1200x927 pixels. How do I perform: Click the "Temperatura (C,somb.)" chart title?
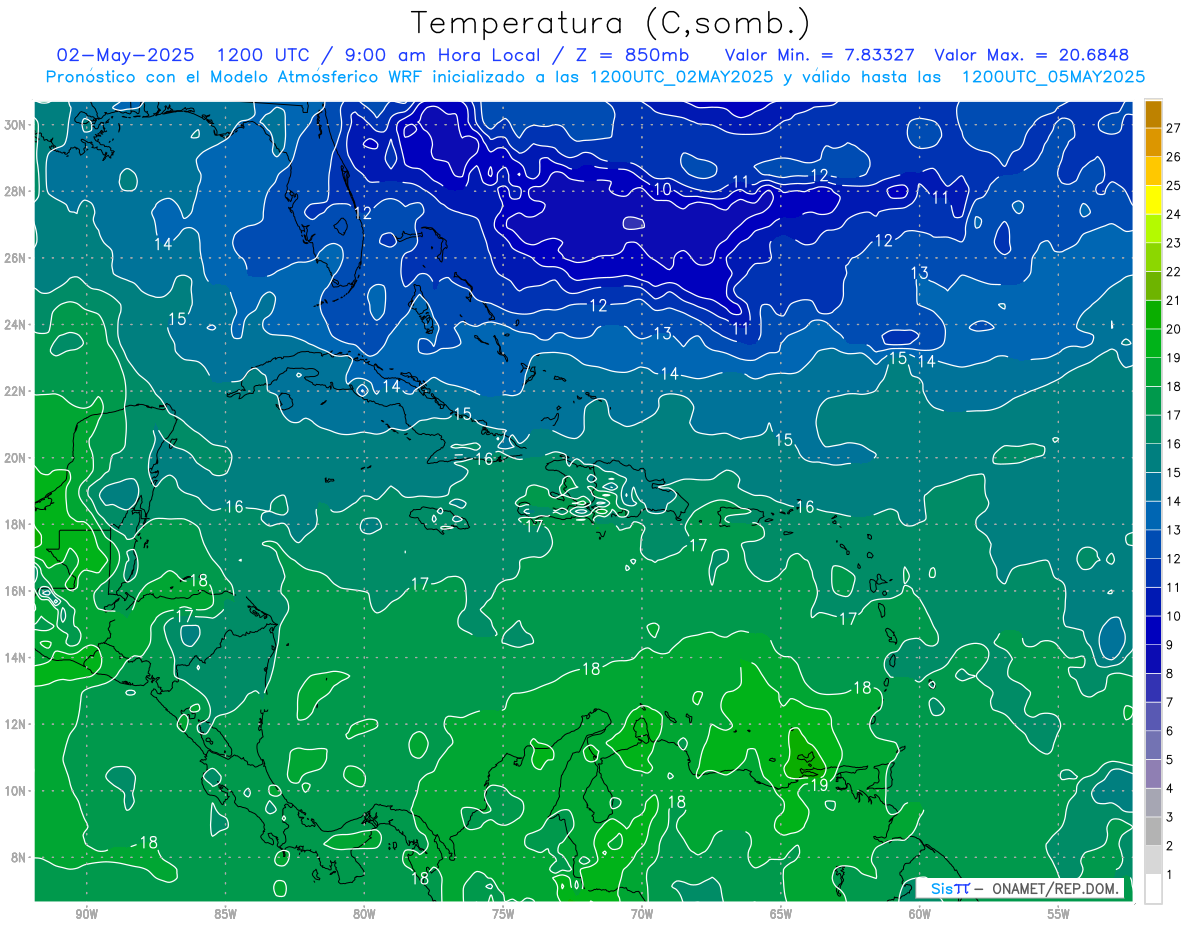(x=611, y=23)
